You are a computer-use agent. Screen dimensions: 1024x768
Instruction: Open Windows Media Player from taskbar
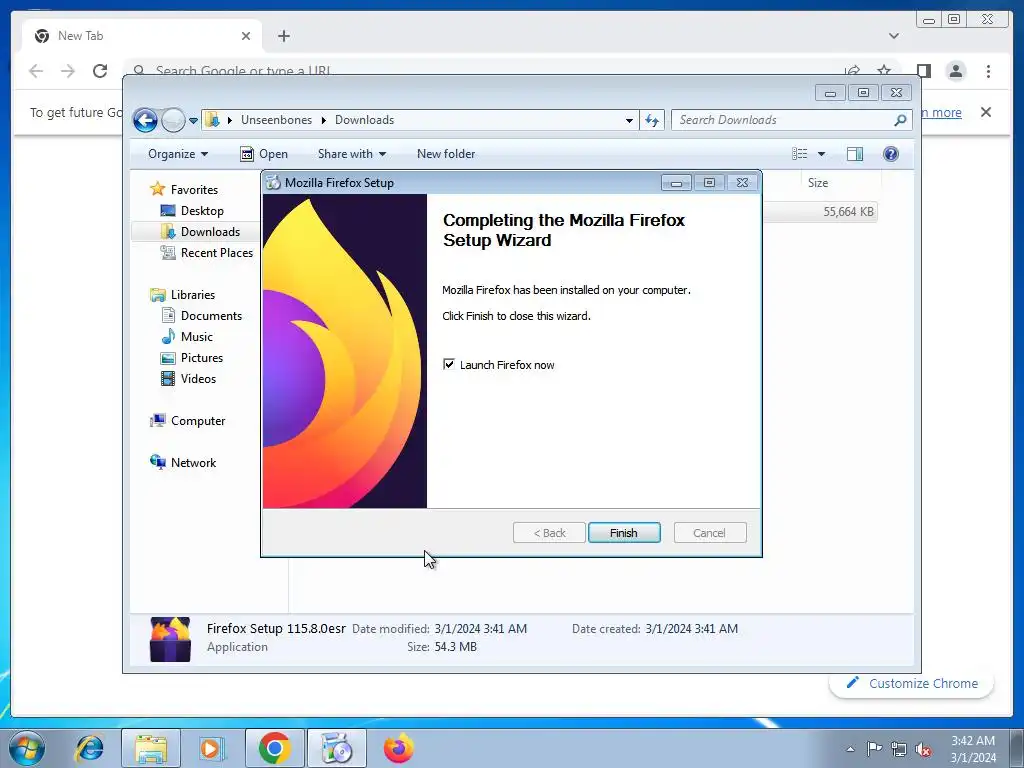(x=211, y=748)
